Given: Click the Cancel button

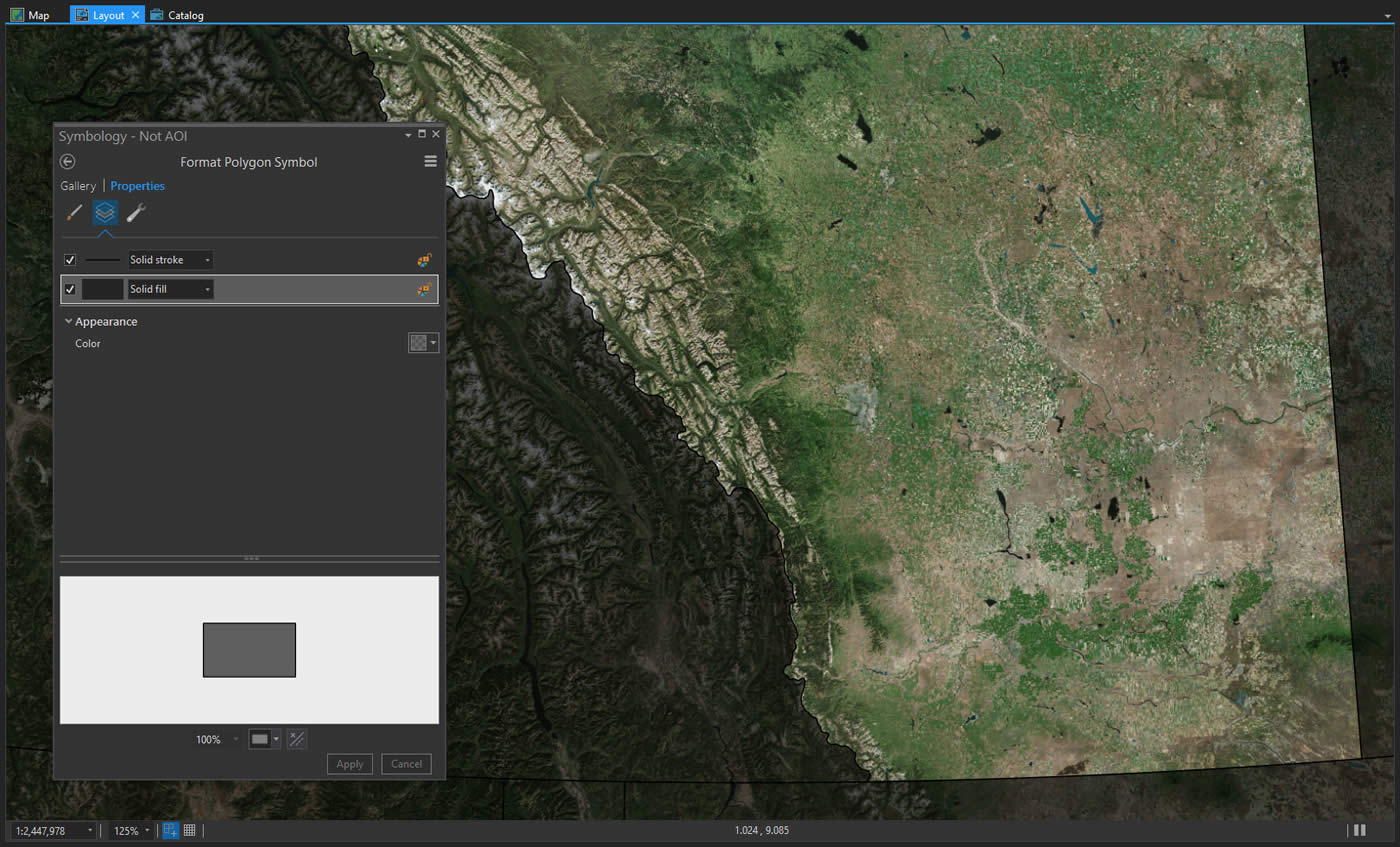Looking at the screenshot, I should (x=406, y=764).
